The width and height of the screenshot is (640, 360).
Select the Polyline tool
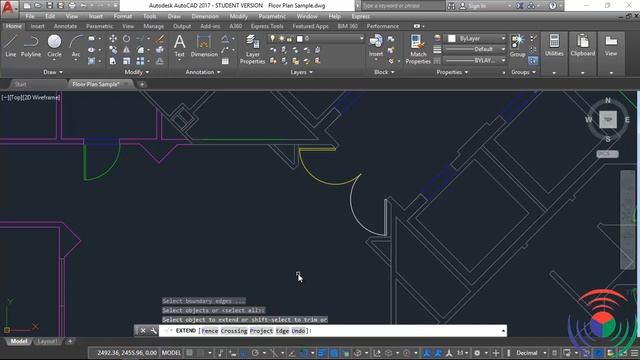(x=31, y=46)
